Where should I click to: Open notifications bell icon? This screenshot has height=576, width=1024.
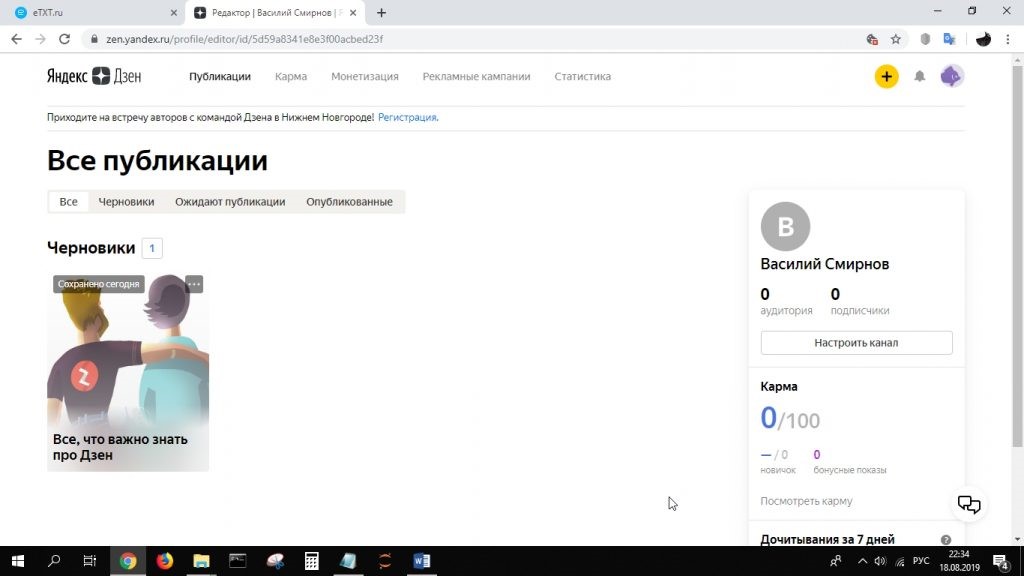(x=920, y=76)
